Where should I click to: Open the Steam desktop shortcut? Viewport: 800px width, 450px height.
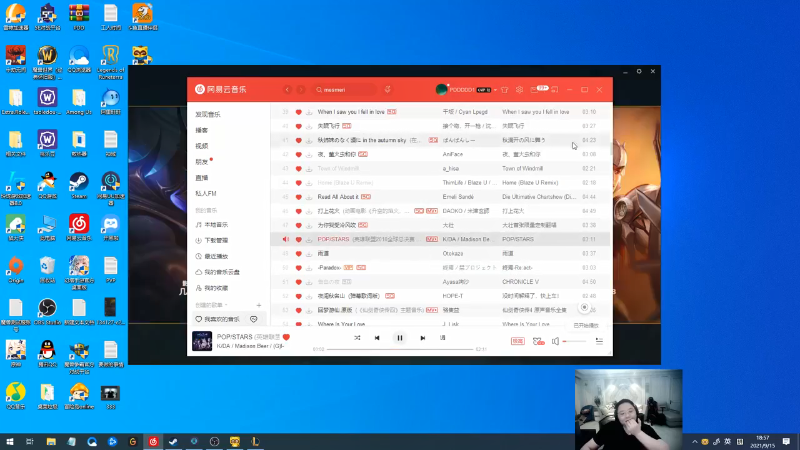pos(79,185)
